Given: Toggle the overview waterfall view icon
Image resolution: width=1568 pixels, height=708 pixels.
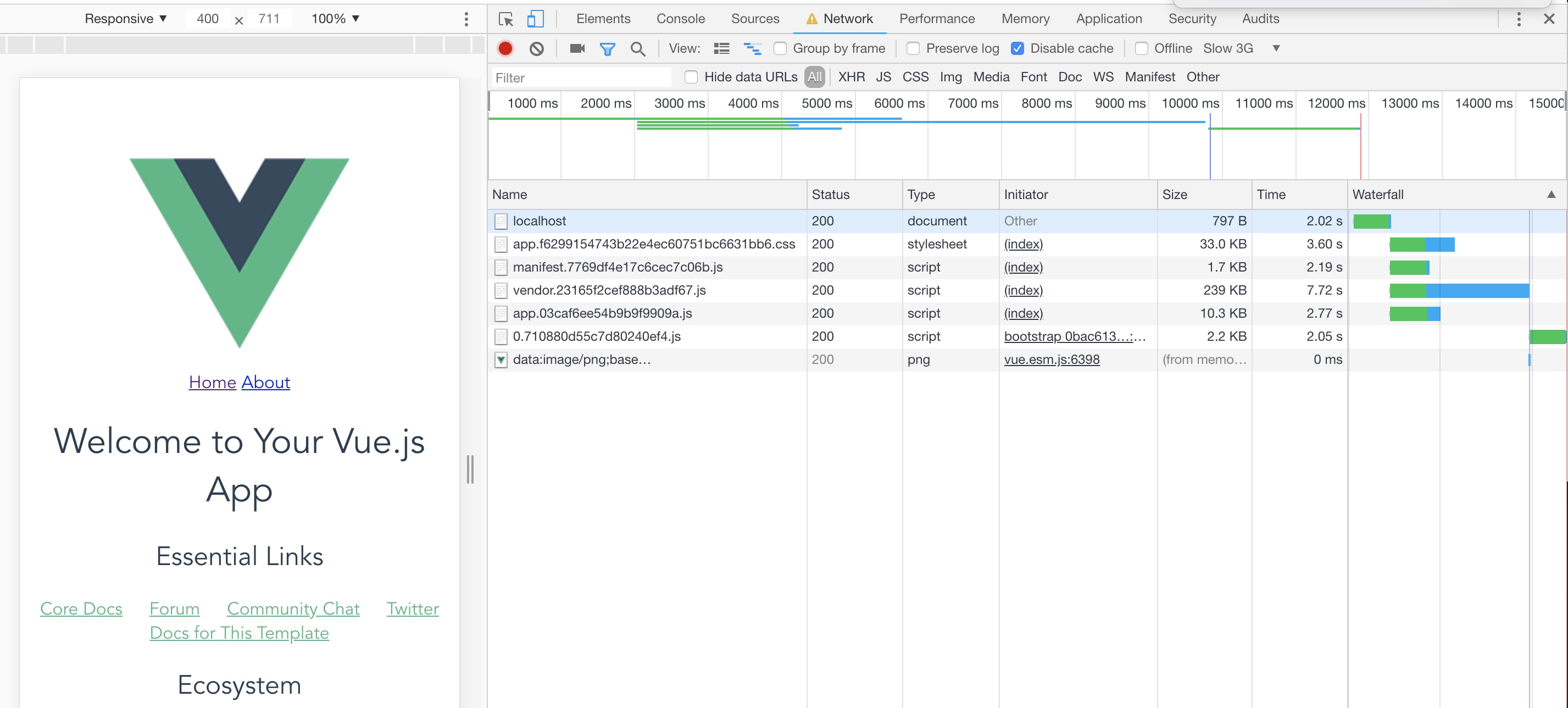Looking at the screenshot, I should coord(752,49).
